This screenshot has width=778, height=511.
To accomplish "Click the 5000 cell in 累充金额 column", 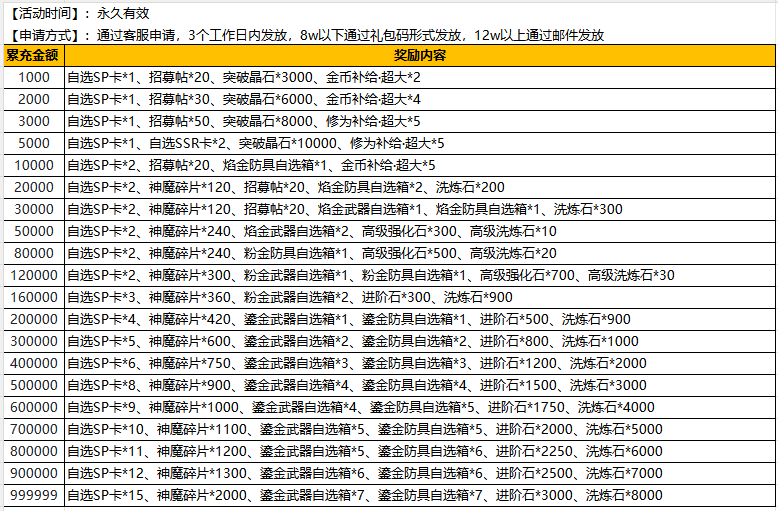I will click(x=33, y=143).
